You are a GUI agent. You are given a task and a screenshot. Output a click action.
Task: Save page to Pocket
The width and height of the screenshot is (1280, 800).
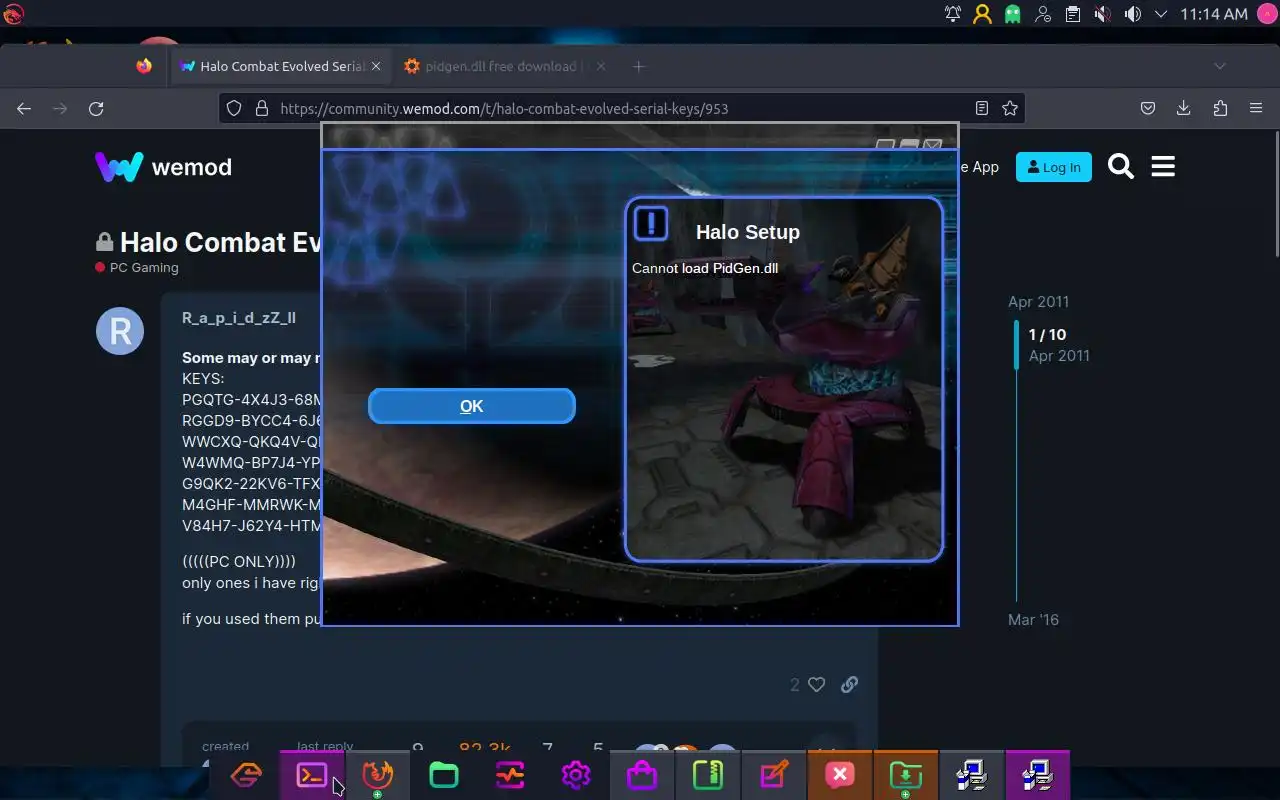point(1148,108)
